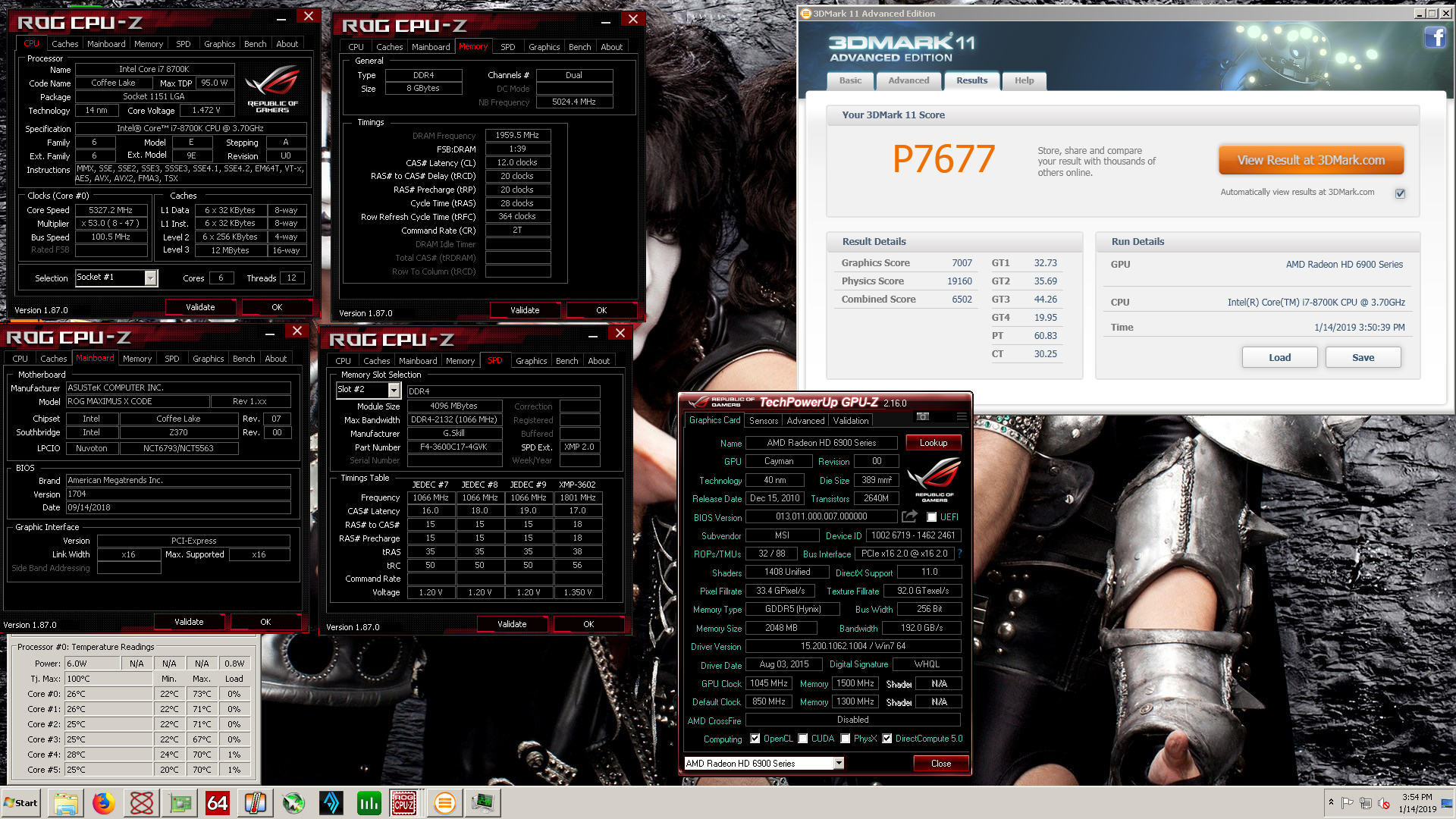The width and height of the screenshot is (1456, 819).
Task: Open Windows Explorer from the taskbar
Action: tap(65, 802)
